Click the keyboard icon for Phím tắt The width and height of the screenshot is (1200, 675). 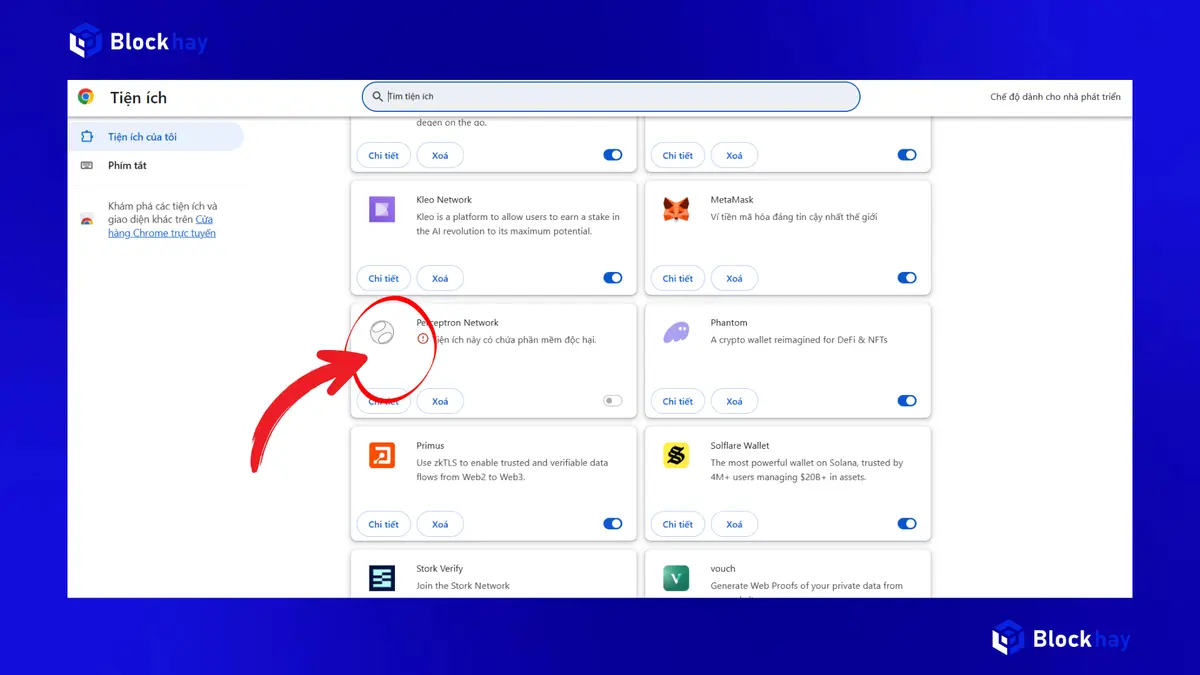[x=87, y=166]
